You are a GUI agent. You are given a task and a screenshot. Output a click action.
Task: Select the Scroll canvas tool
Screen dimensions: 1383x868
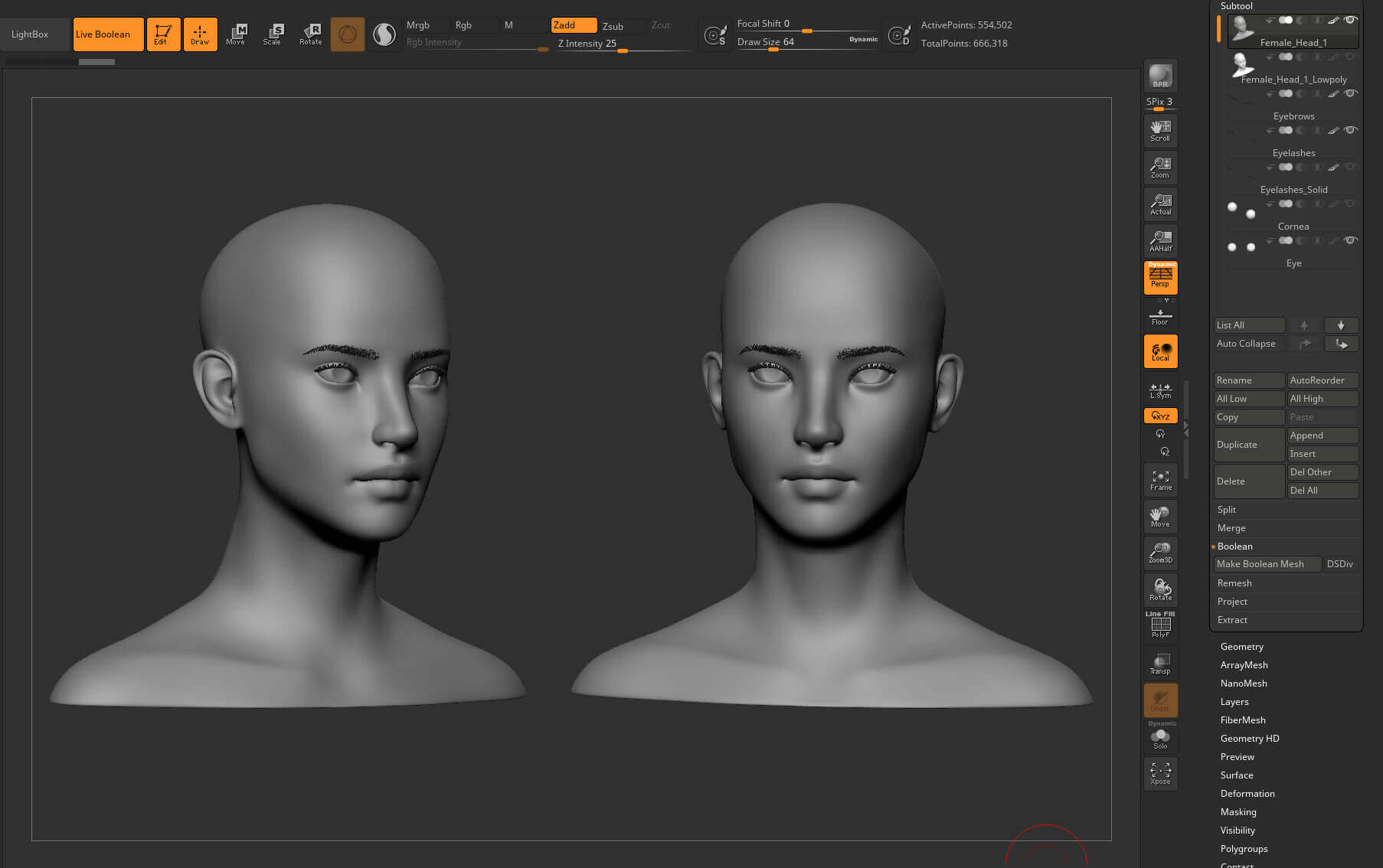pos(1160,130)
